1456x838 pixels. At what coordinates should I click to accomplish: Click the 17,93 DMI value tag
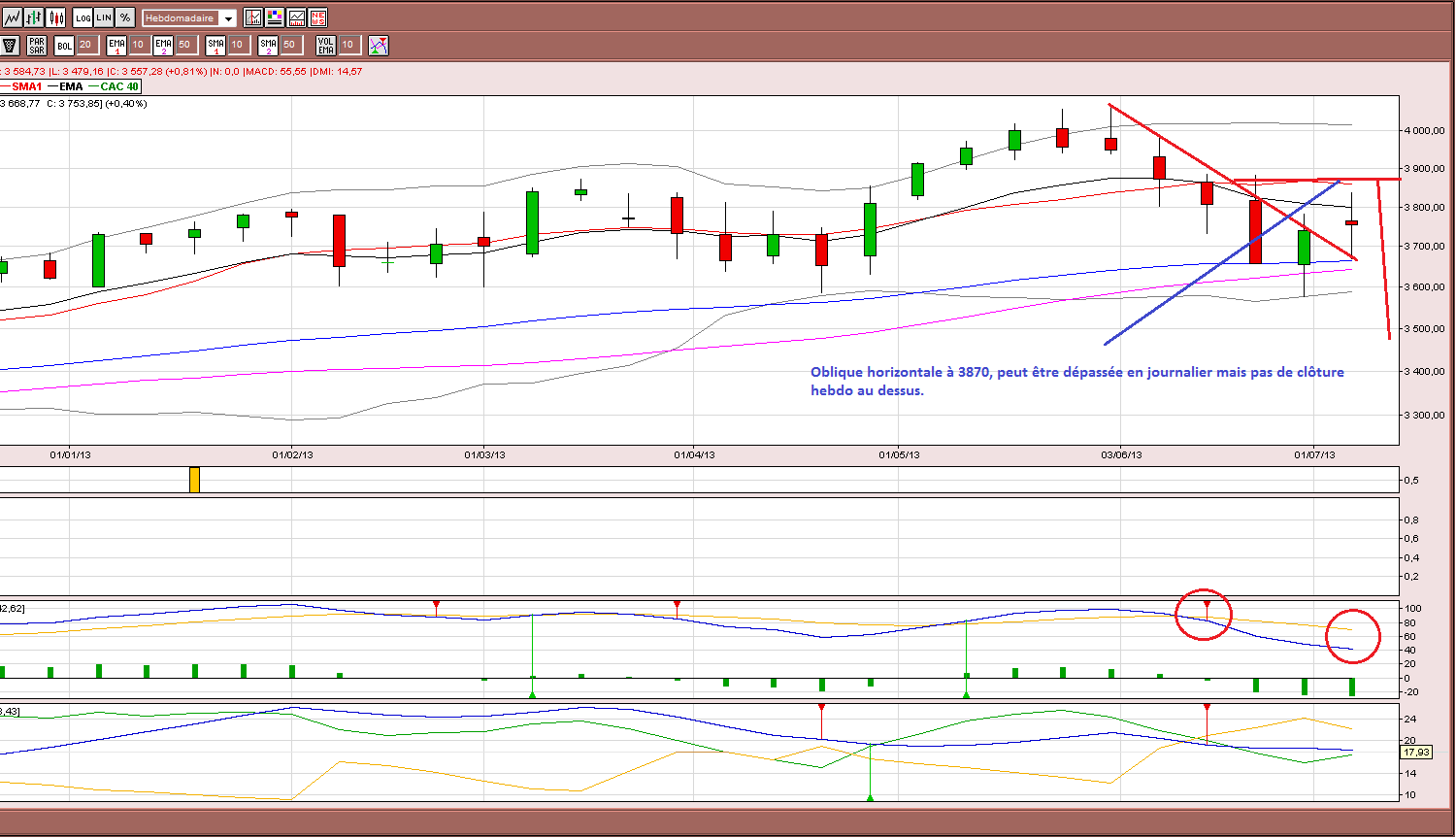click(1416, 753)
